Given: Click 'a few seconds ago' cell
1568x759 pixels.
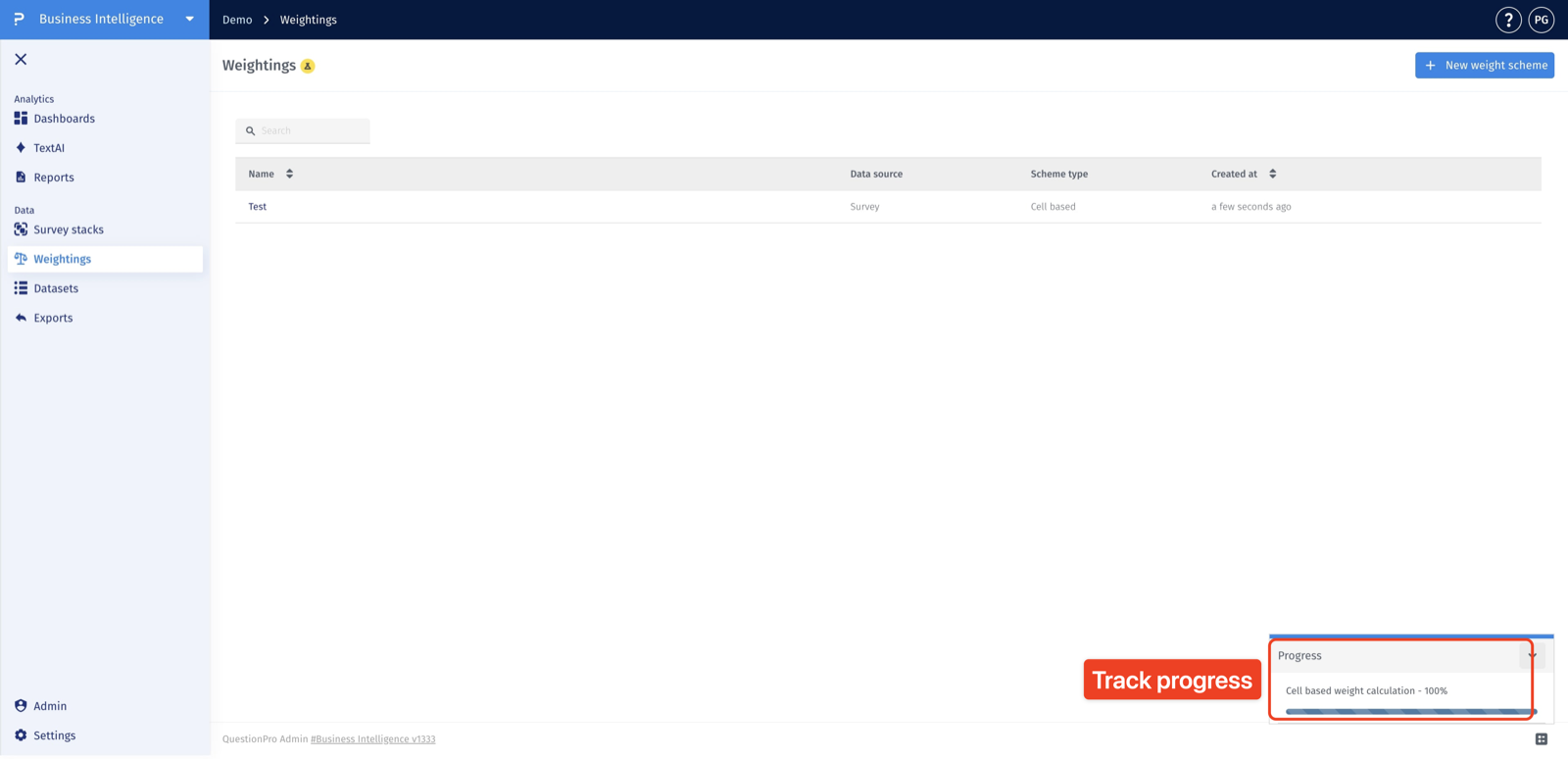Looking at the screenshot, I should coord(1250,207).
